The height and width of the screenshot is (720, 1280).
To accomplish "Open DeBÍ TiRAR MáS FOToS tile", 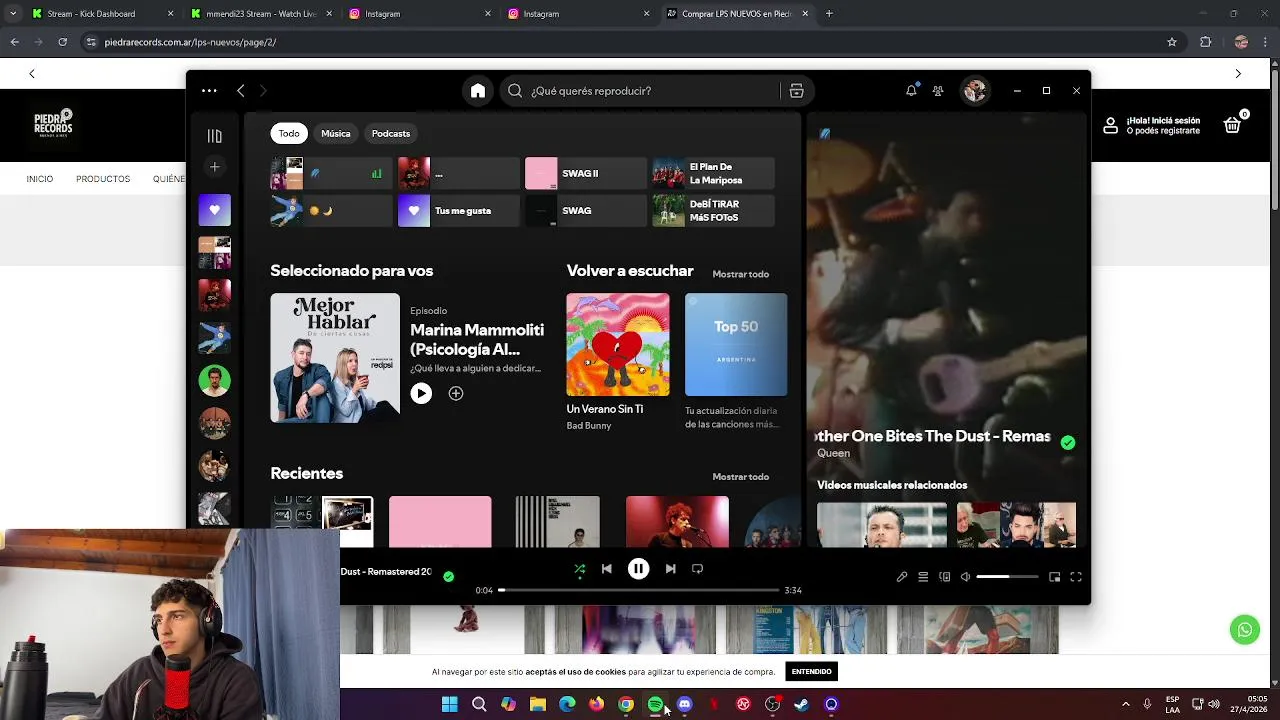I will 714,210.
